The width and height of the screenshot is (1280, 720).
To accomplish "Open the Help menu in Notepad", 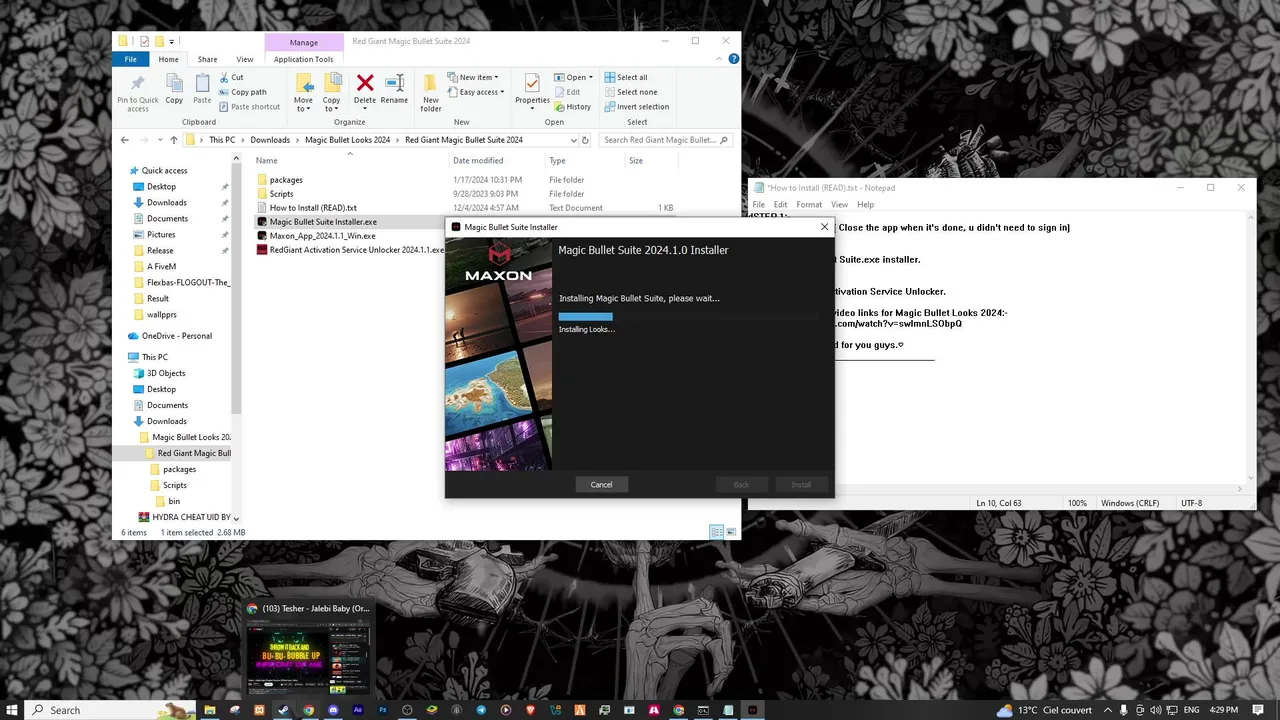I will (x=866, y=204).
